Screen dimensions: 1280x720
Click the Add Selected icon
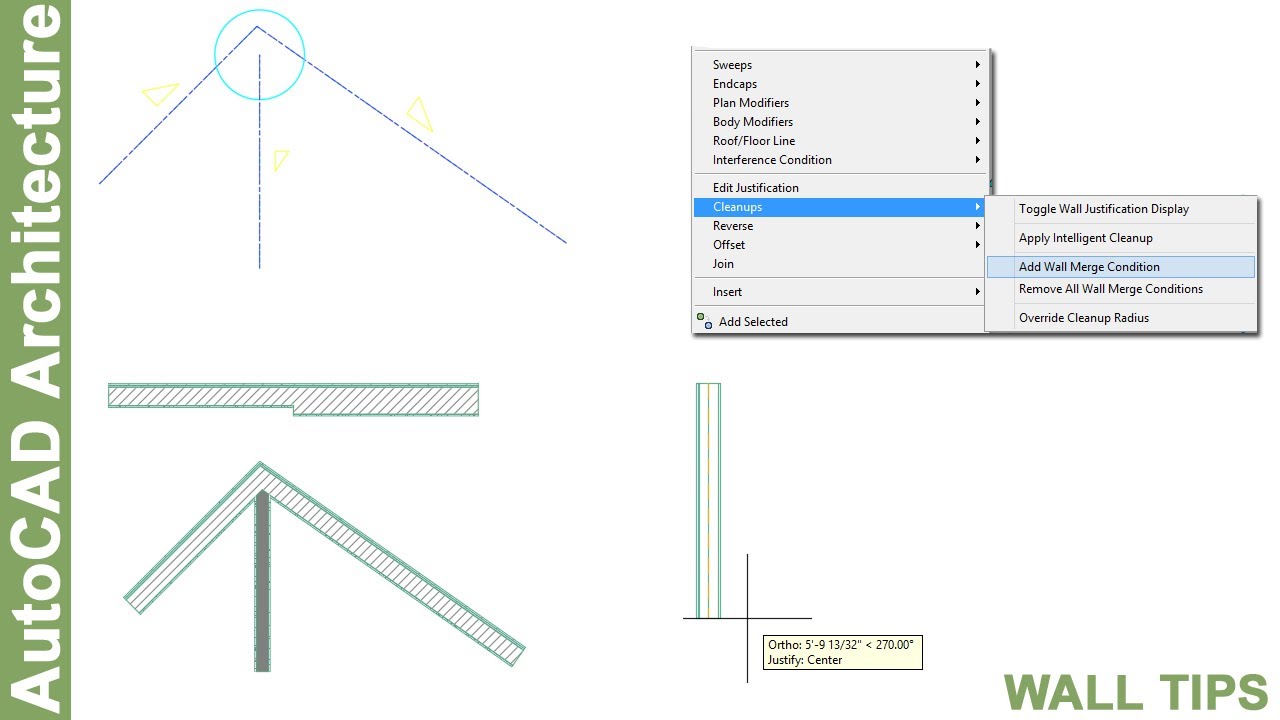(x=704, y=321)
